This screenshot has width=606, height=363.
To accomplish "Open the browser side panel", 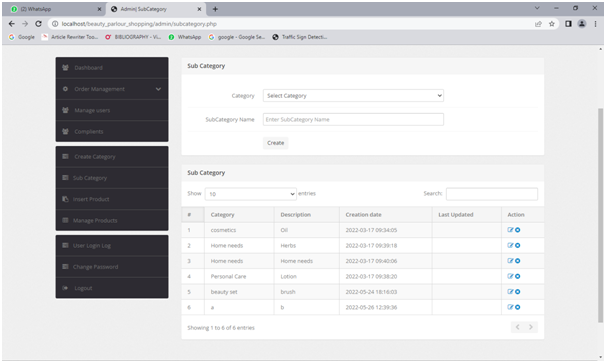I will coord(568,24).
